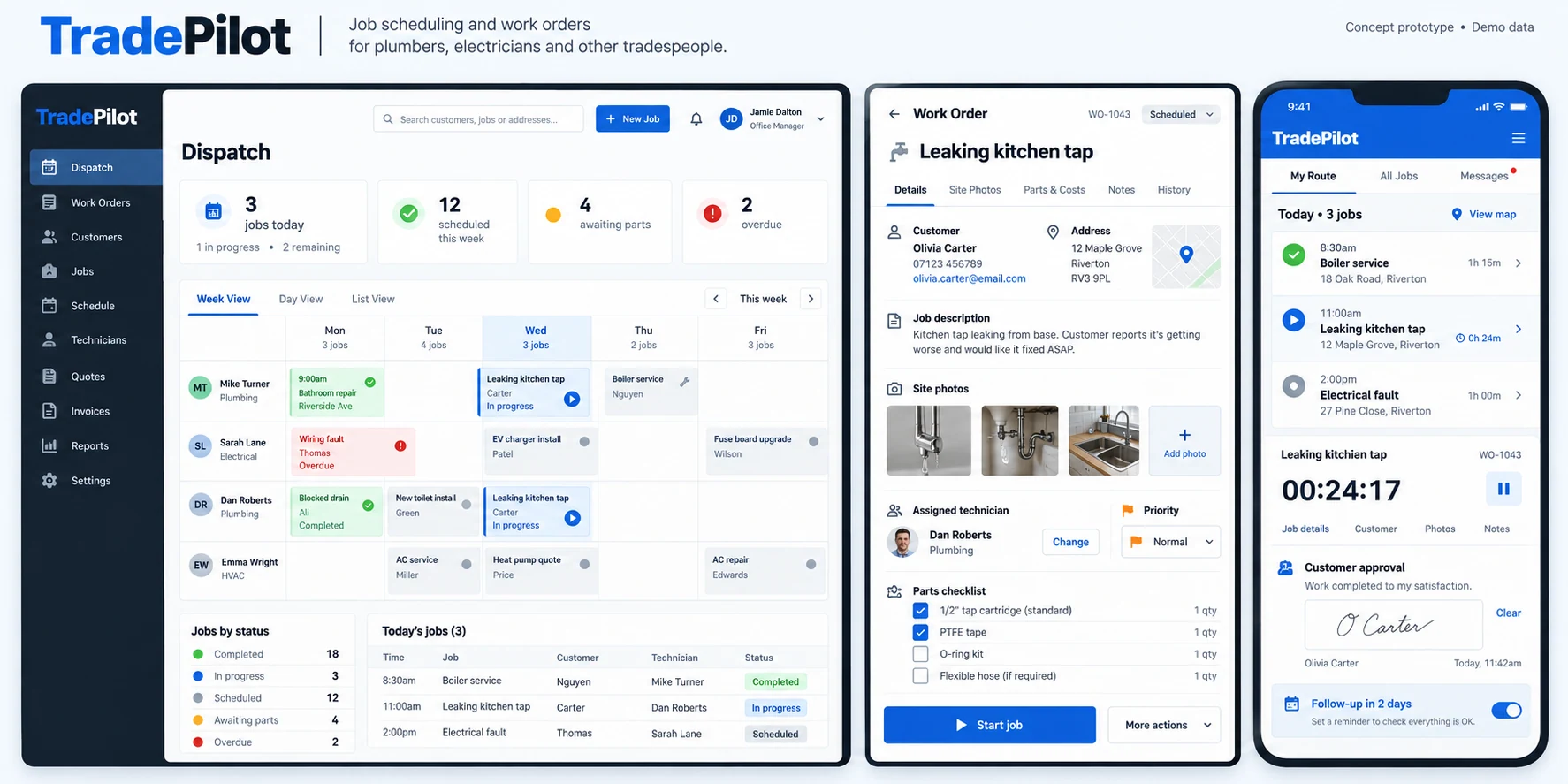Open the notifications bell icon
This screenshot has width=1568, height=784.
point(696,119)
